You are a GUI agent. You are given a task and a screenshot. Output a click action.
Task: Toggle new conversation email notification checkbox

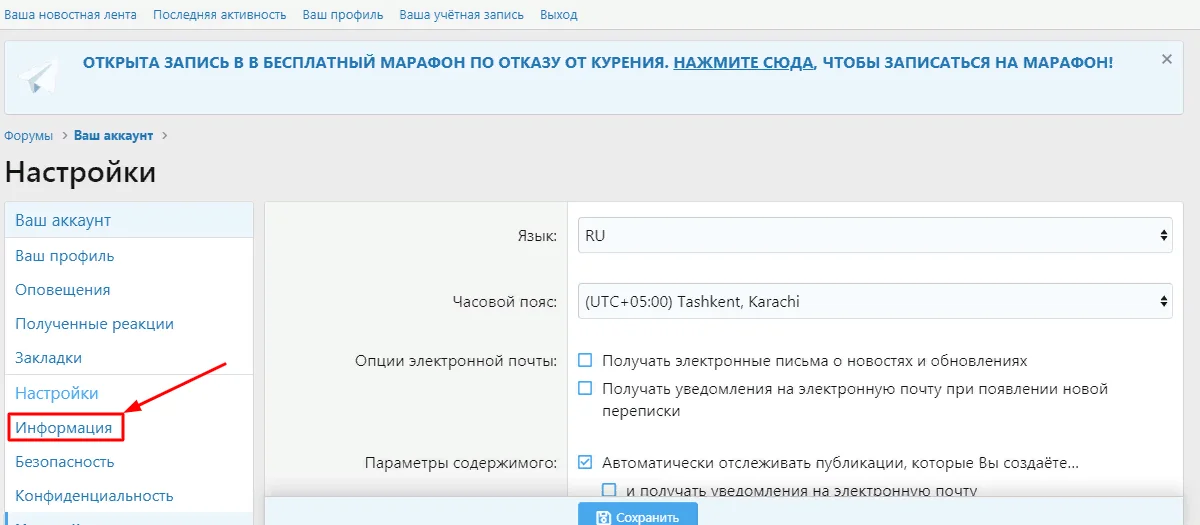586,389
